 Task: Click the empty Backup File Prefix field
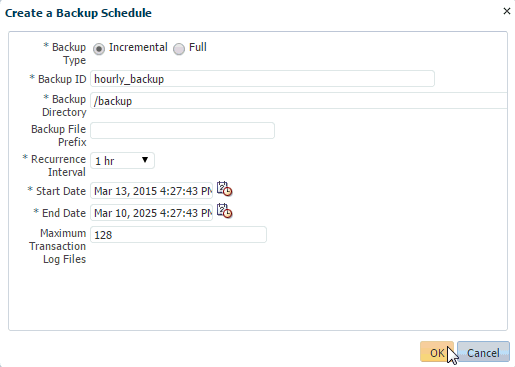(x=182, y=130)
